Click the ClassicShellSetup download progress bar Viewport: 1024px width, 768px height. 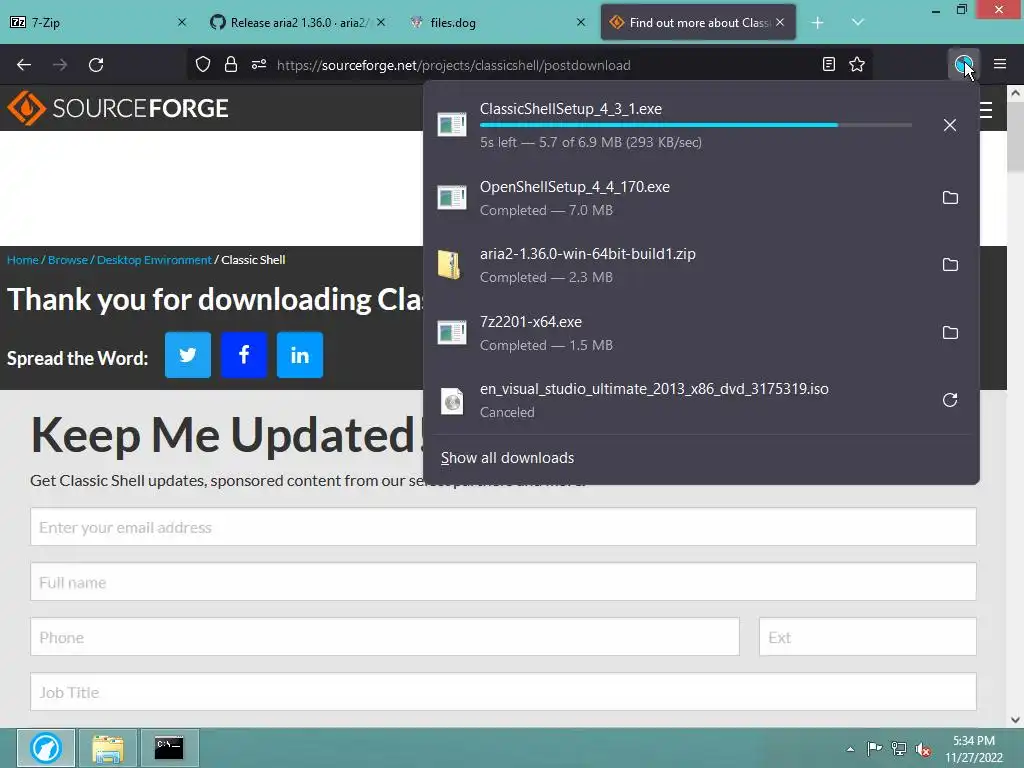point(696,125)
